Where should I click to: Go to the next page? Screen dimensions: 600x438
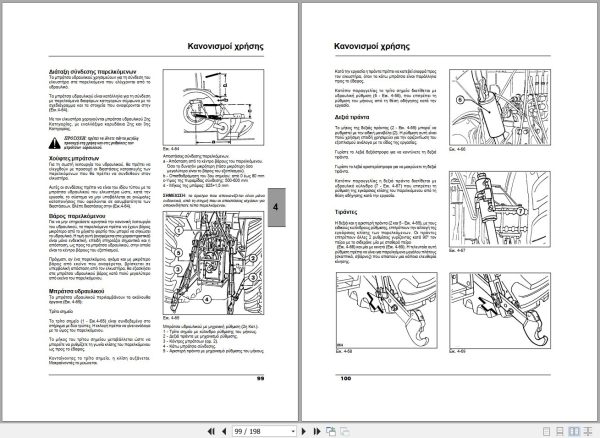304,431
